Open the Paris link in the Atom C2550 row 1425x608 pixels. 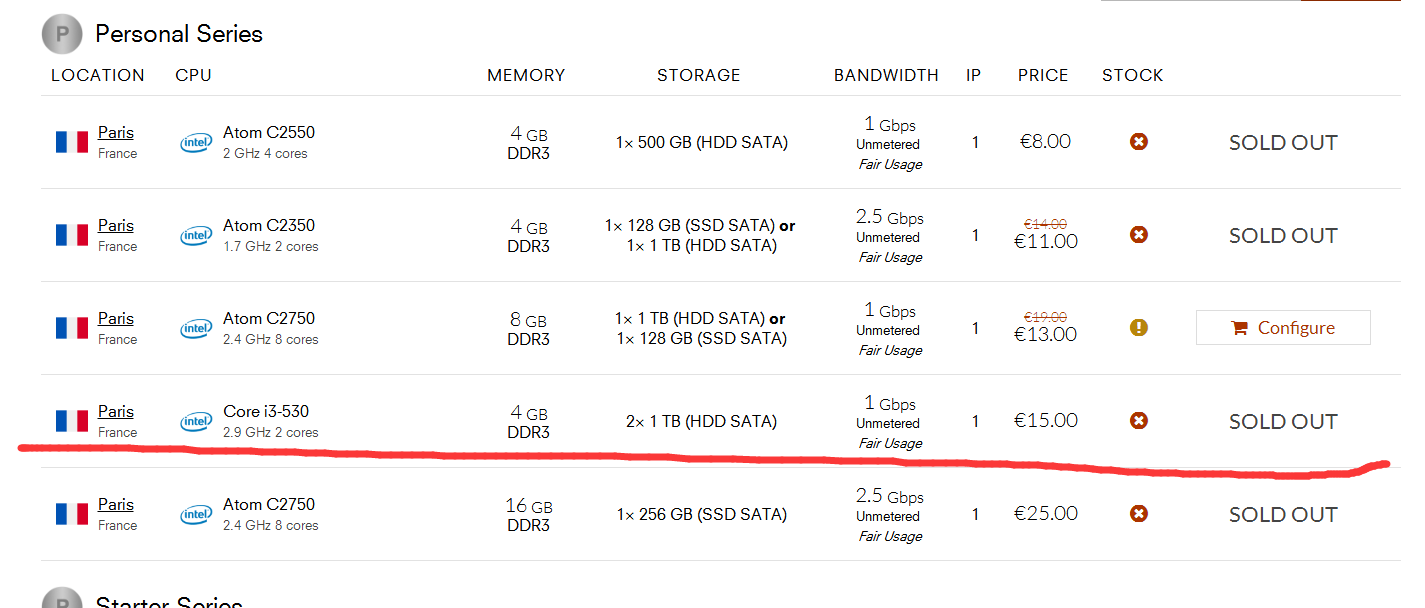116,133
